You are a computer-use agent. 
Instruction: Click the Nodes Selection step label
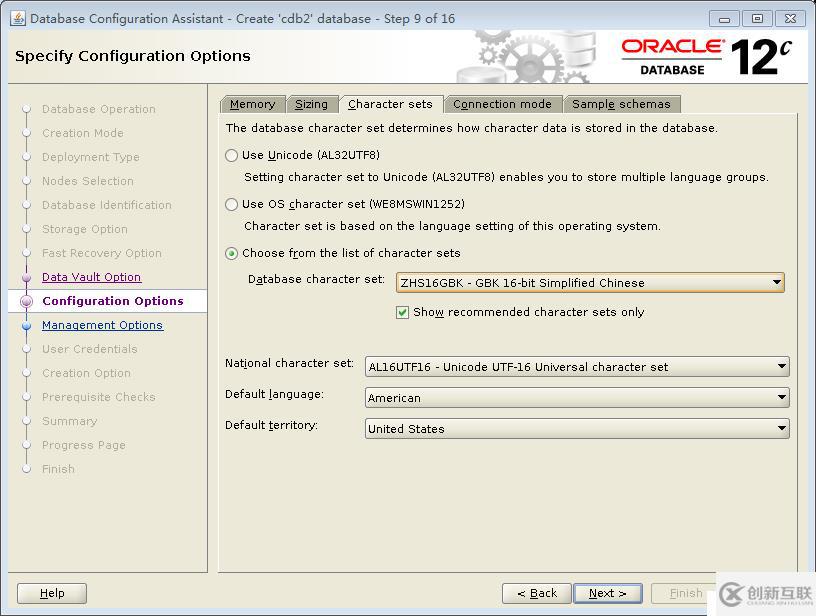88,181
